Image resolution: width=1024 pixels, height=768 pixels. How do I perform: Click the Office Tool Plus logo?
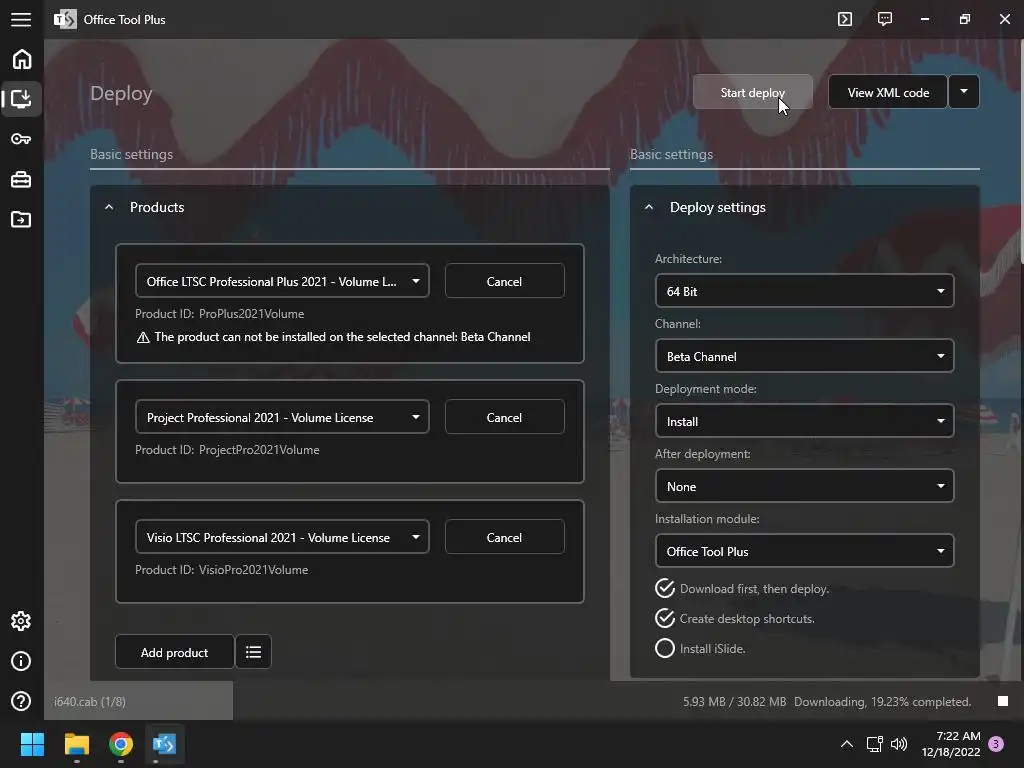[x=65, y=20]
